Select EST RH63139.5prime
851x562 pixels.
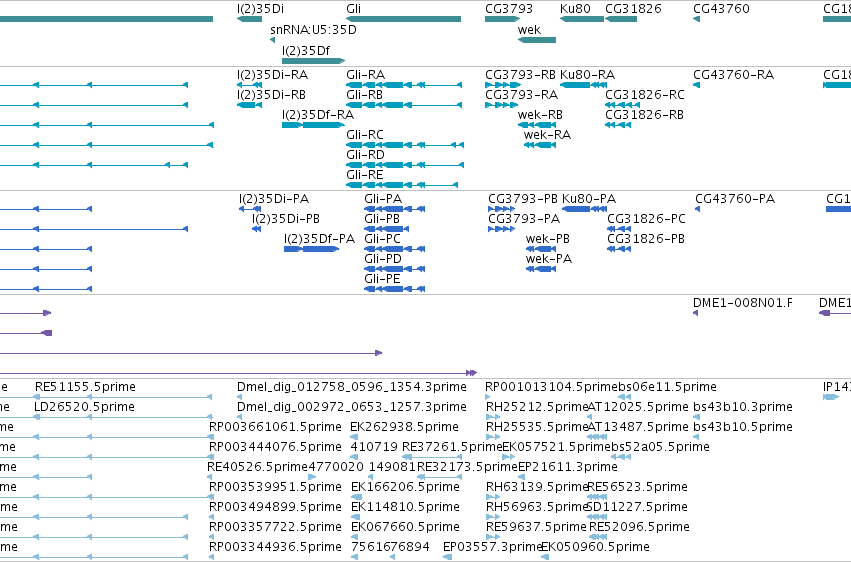coord(537,487)
